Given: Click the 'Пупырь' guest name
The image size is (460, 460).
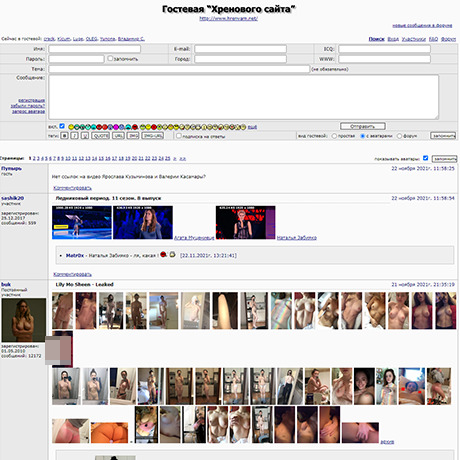Looking at the screenshot, I should pos(11,168).
